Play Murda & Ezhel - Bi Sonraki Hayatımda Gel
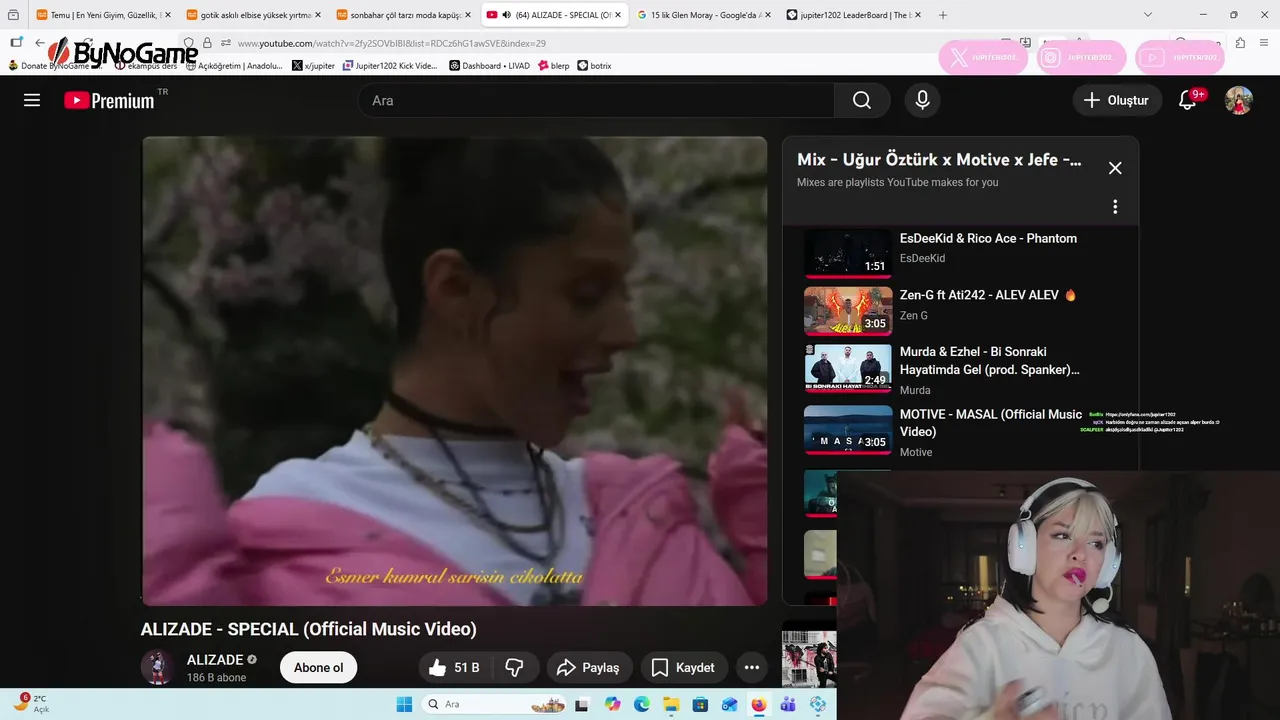 pyautogui.click(x=960, y=369)
